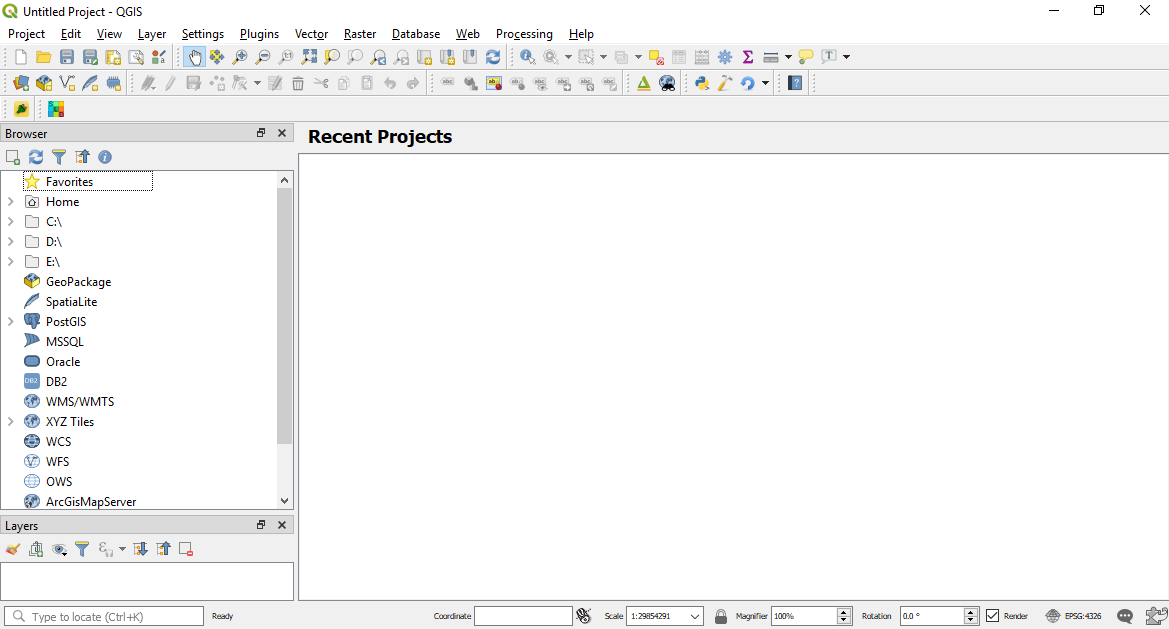Image resolution: width=1169 pixels, height=629 pixels.
Task: Click the EPSG:4326 CRS button
Action: [x=1074, y=616]
